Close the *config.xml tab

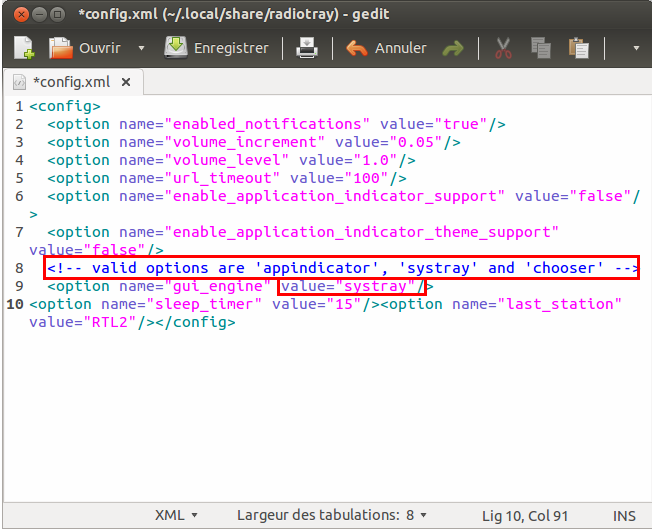pyautogui.click(x=126, y=82)
